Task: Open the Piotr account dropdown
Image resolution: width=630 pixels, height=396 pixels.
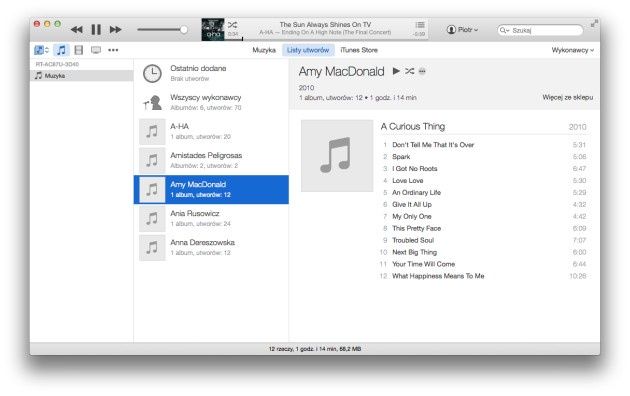Action: click(462, 29)
